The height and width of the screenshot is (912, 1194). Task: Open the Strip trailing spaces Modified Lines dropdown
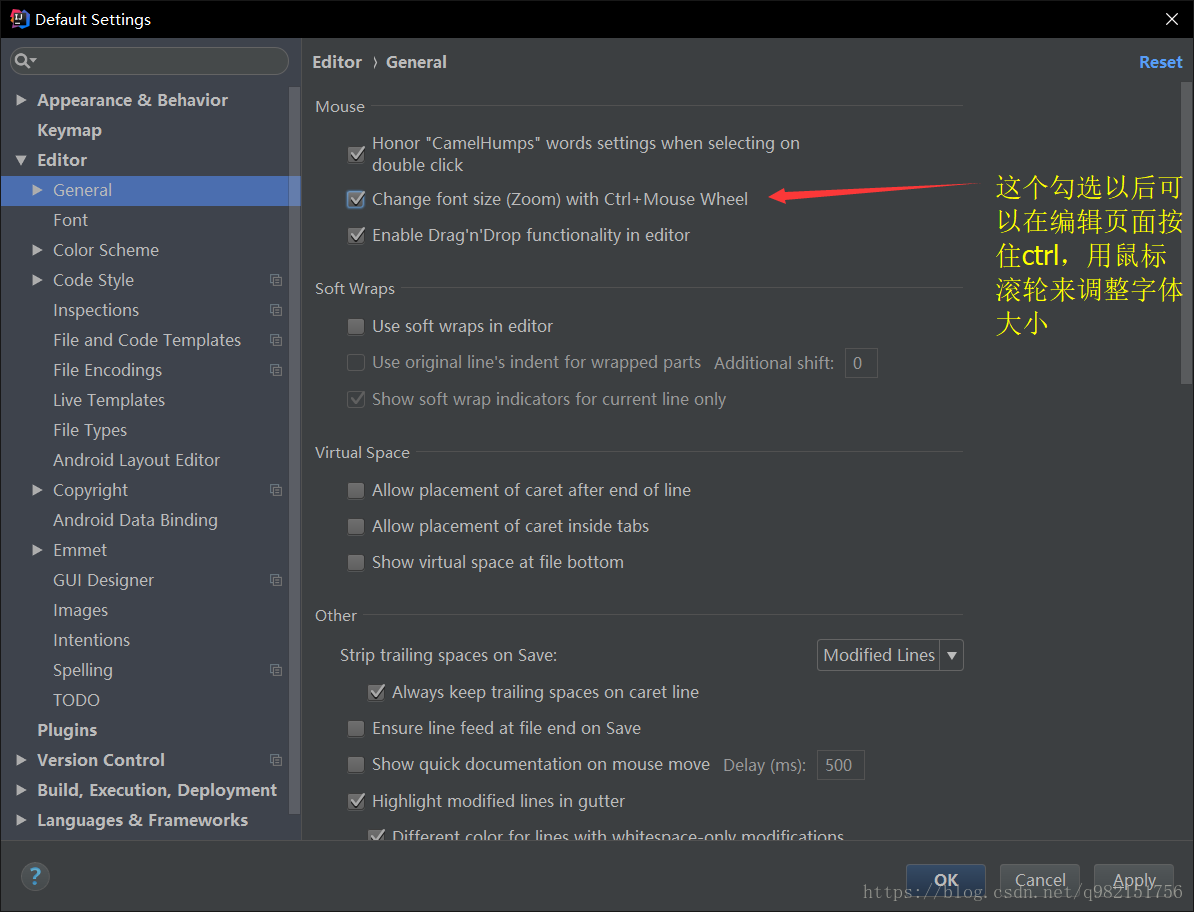pyautogui.click(x=890, y=655)
